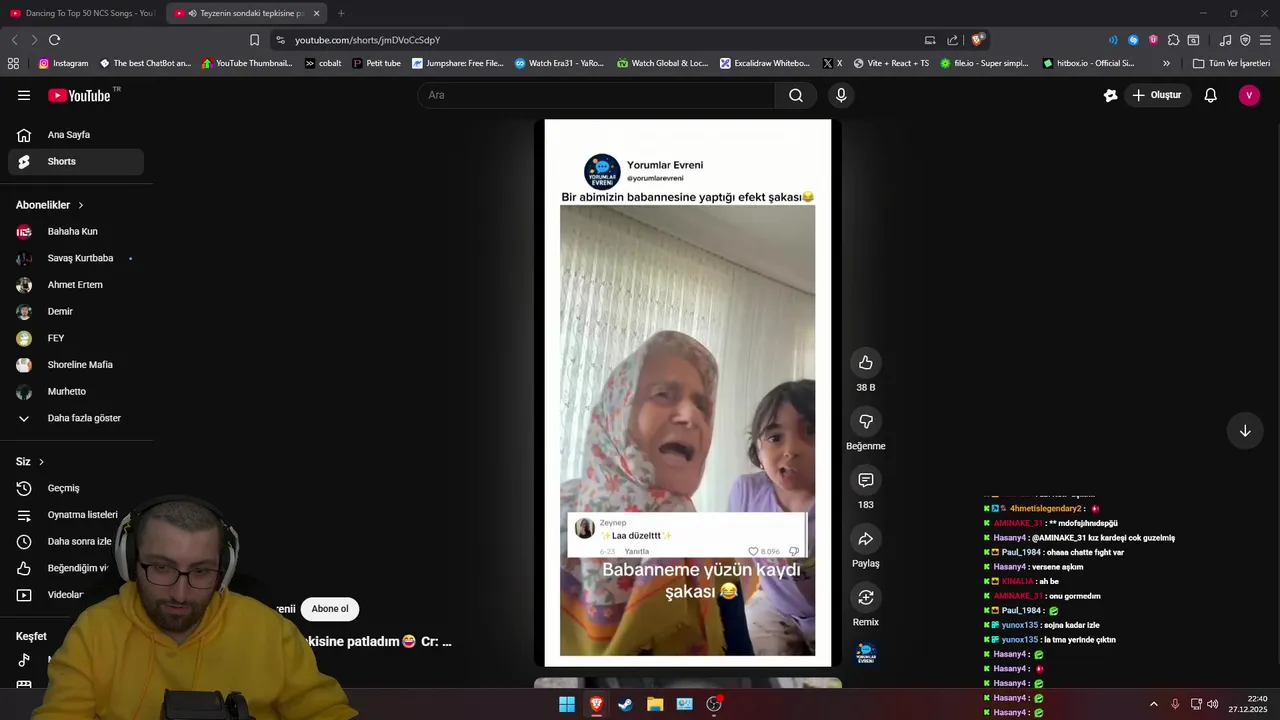Image resolution: width=1280 pixels, height=720 pixels.
Task: Open the Oluştur create menu
Action: click(1157, 95)
